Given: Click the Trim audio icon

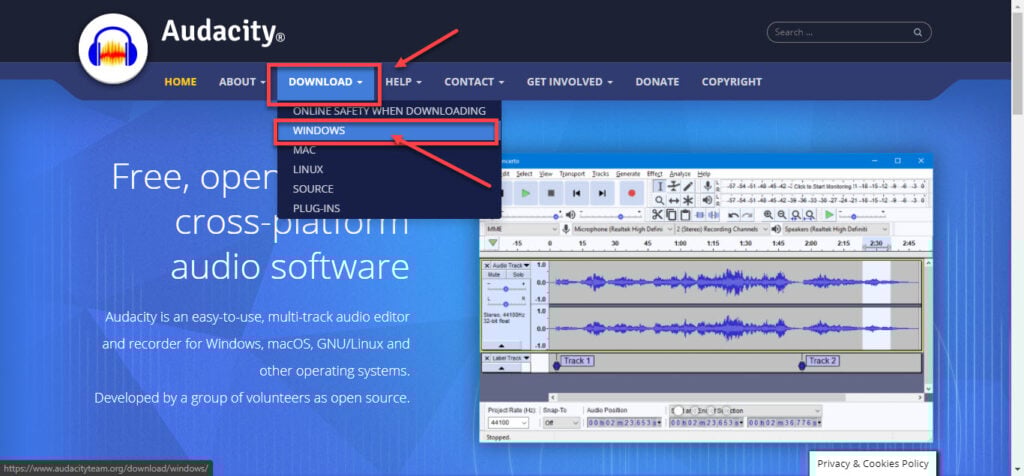Looking at the screenshot, I should pyautogui.click(x=700, y=215).
